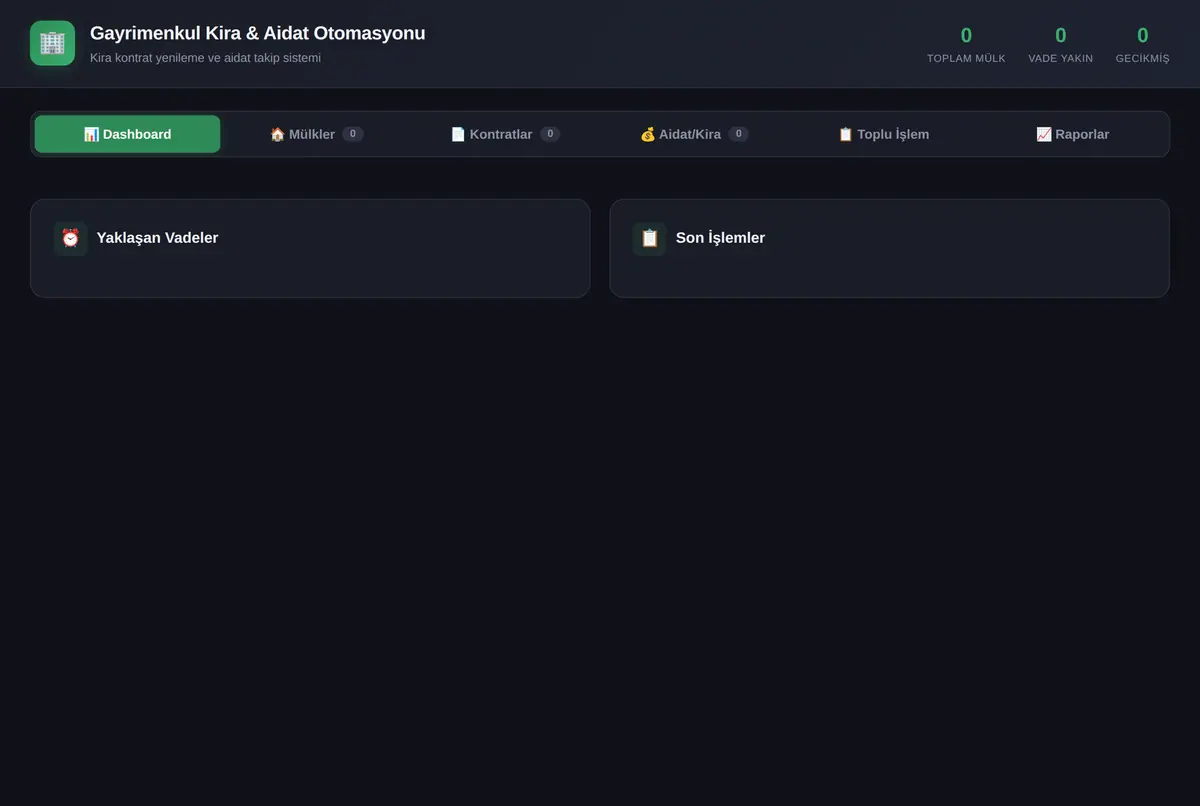
Task: Click the Gecikmiş counter
Action: coord(1142,44)
